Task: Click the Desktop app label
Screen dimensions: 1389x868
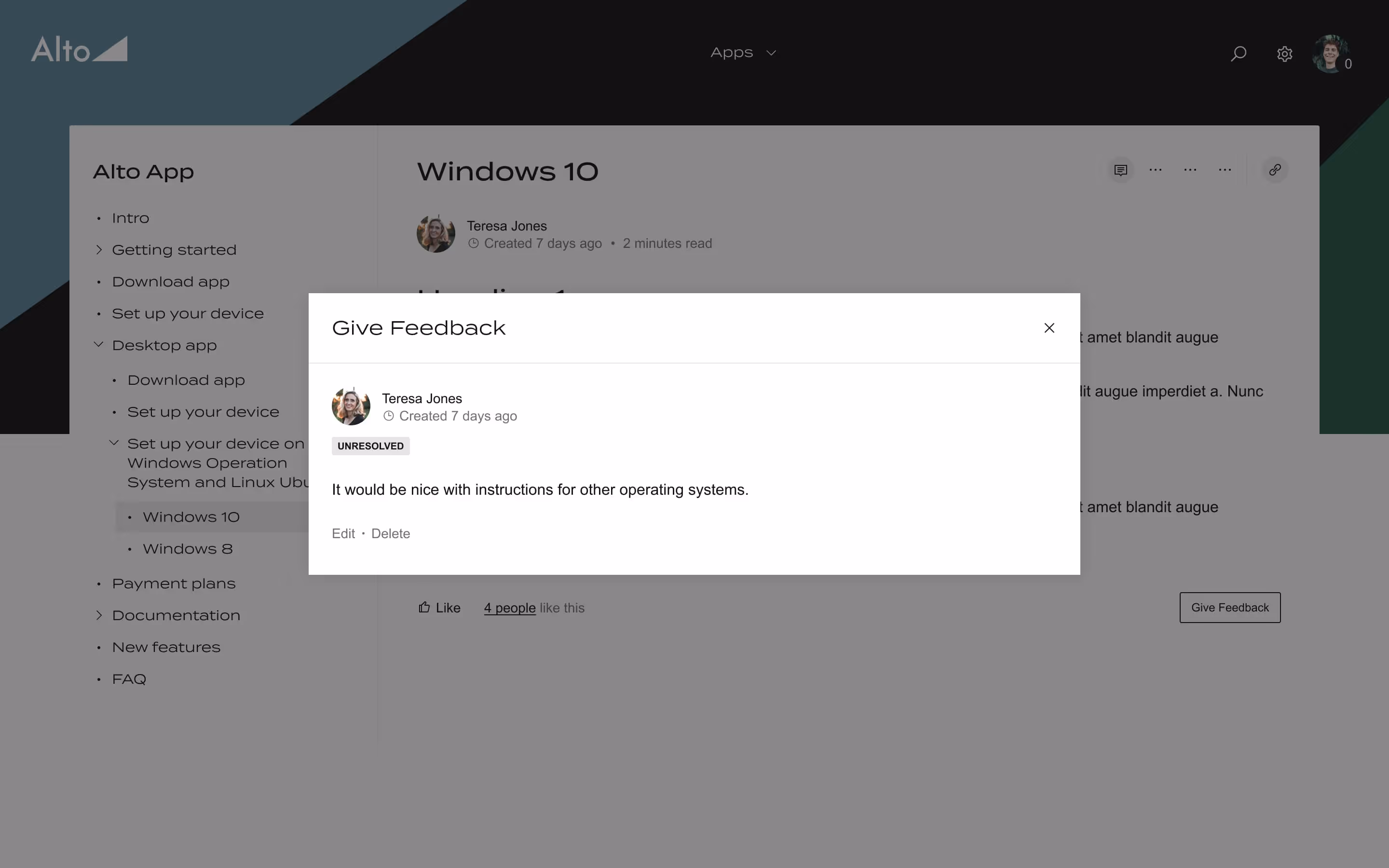Action: (164, 346)
